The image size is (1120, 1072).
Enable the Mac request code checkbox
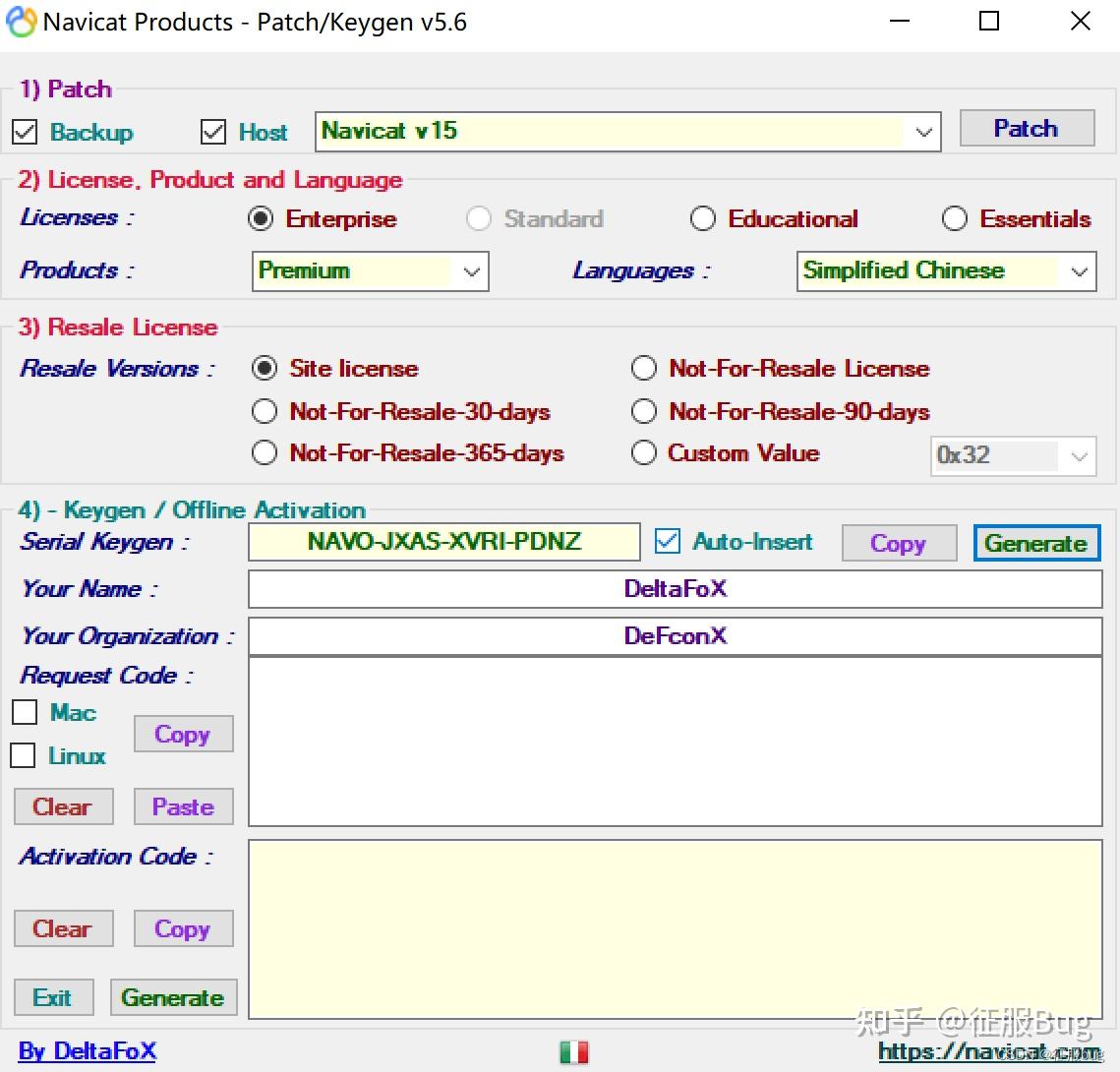(x=25, y=712)
